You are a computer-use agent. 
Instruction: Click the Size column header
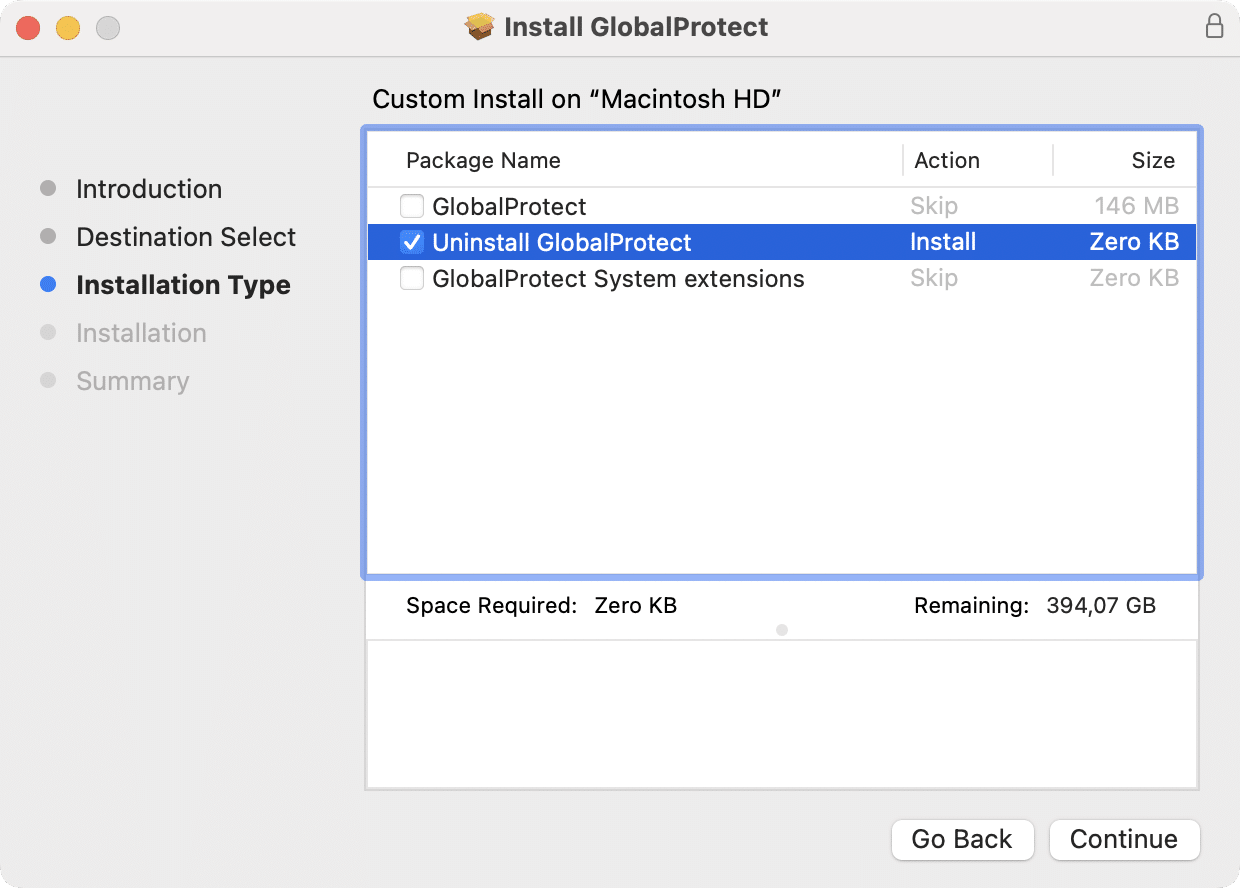[1152, 160]
